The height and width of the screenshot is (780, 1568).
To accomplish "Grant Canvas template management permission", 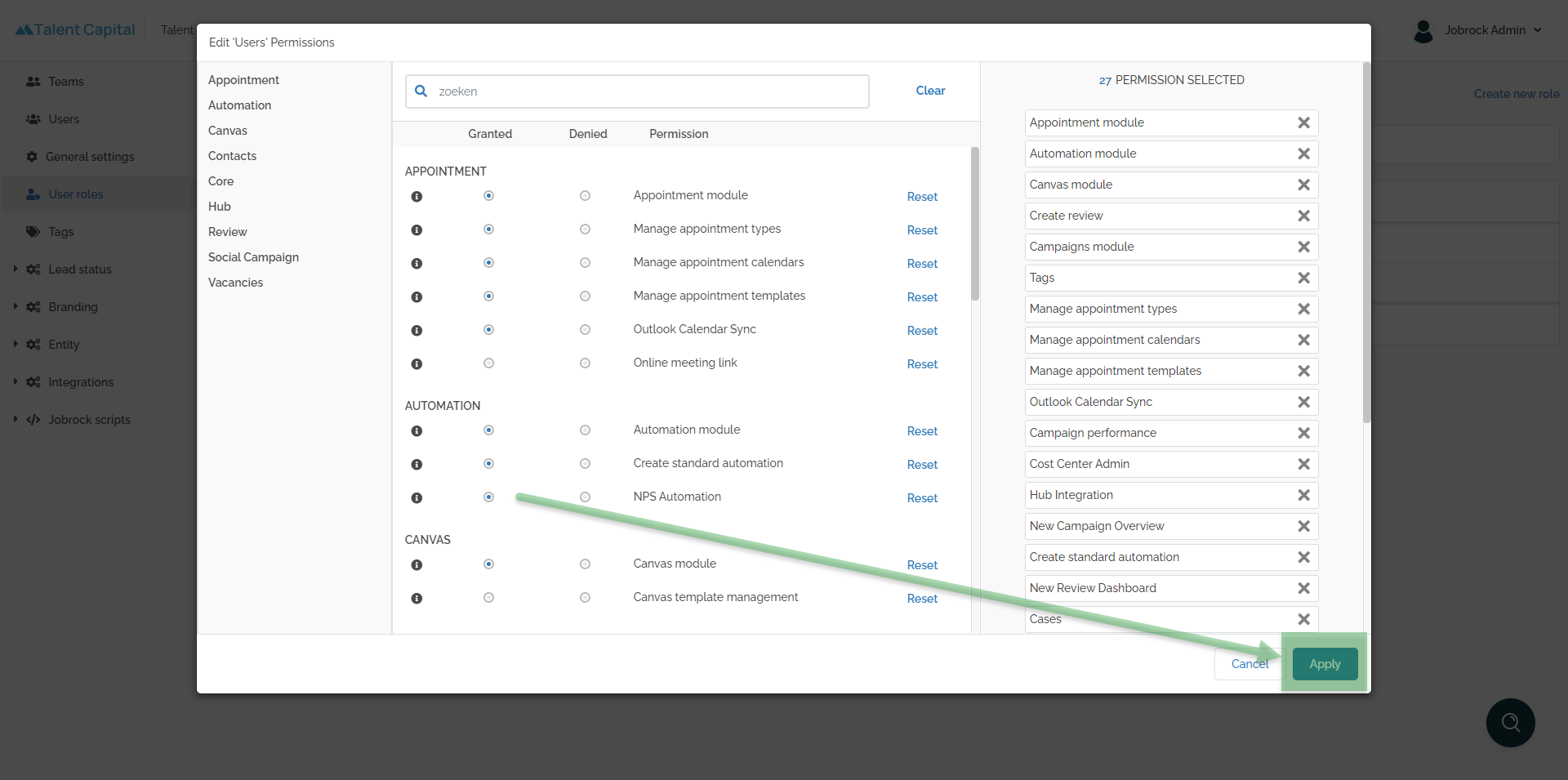I will tap(488, 598).
